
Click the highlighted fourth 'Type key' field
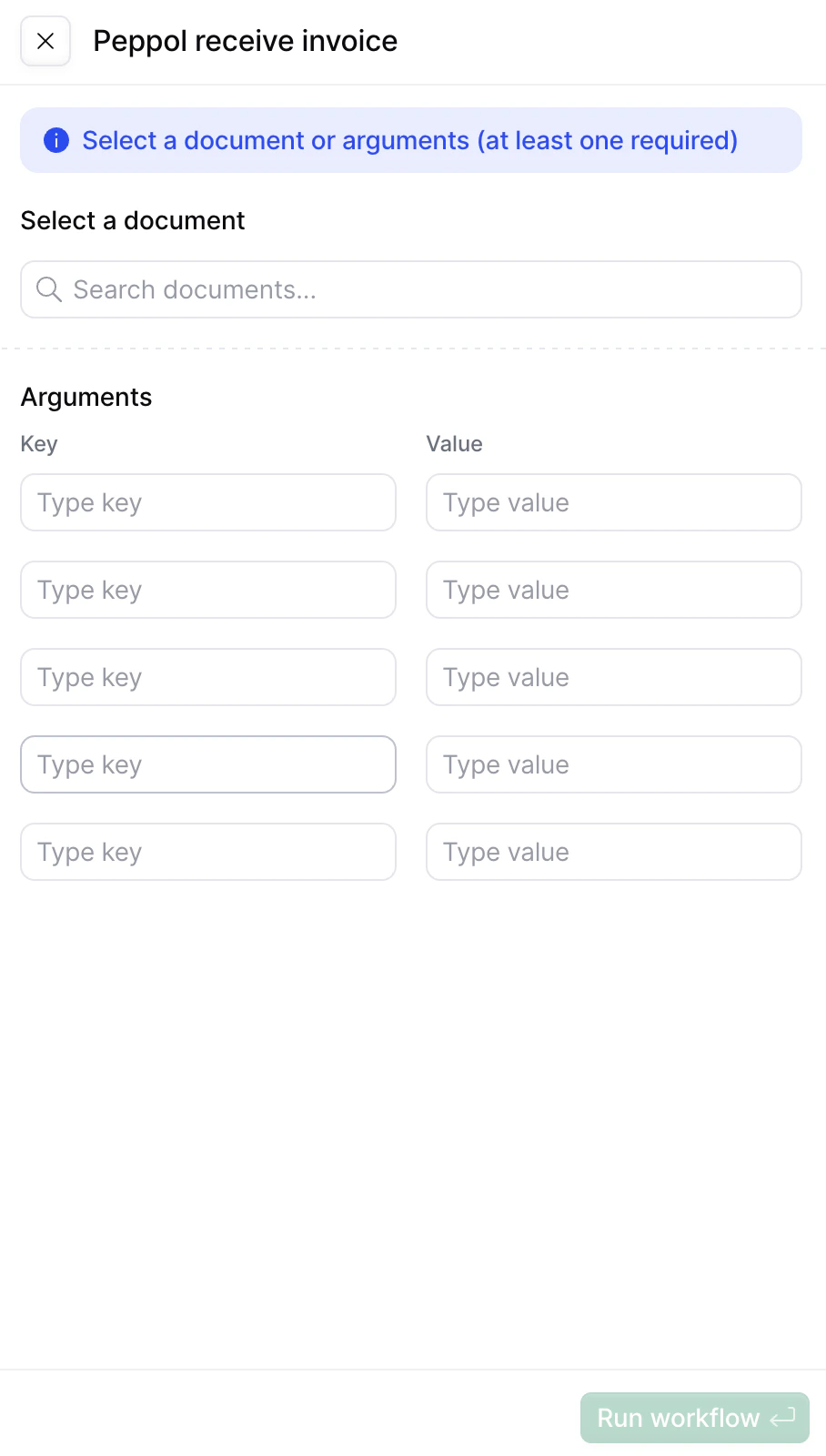[207, 764]
